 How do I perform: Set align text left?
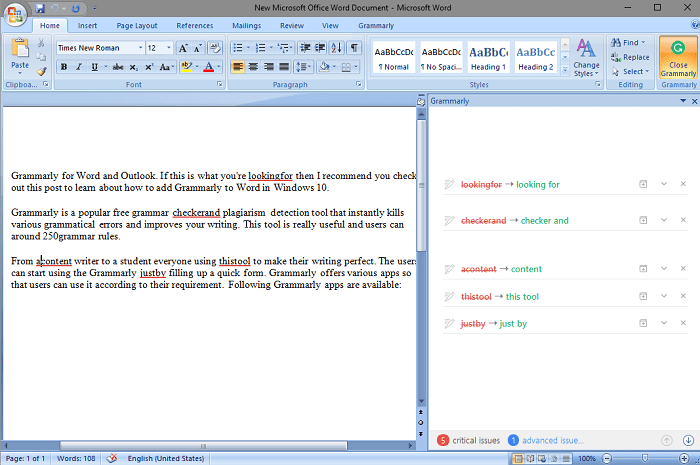coord(238,67)
